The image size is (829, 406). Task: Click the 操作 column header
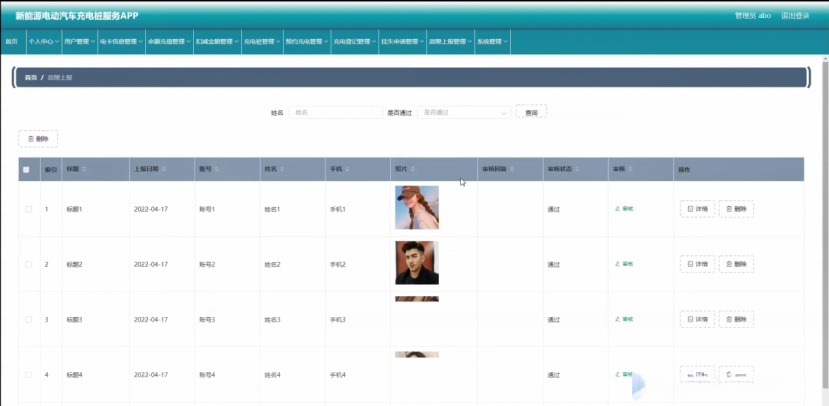(685, 170)
